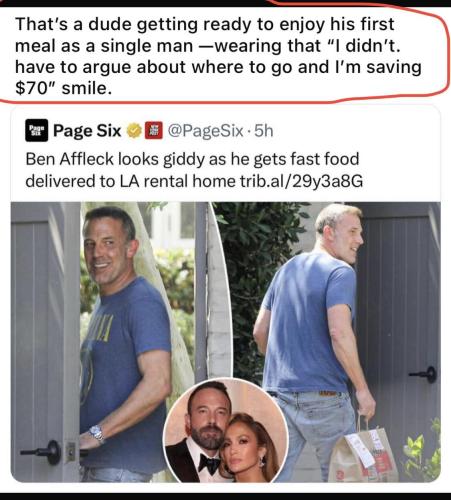Viewport: 451px width, 500px height.
Task: Click the black door handle on the right gate
Action: coord(423,375)
